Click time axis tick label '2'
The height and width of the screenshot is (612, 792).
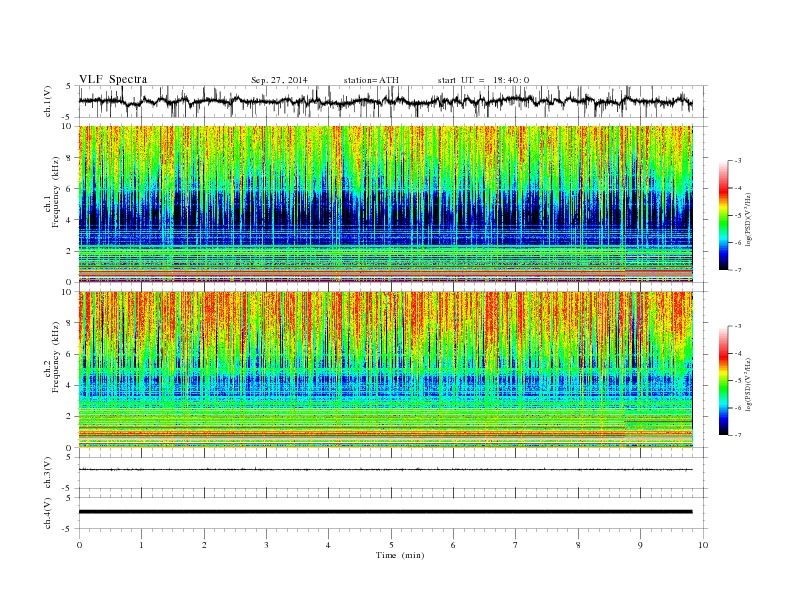click(x=204, y=545)
